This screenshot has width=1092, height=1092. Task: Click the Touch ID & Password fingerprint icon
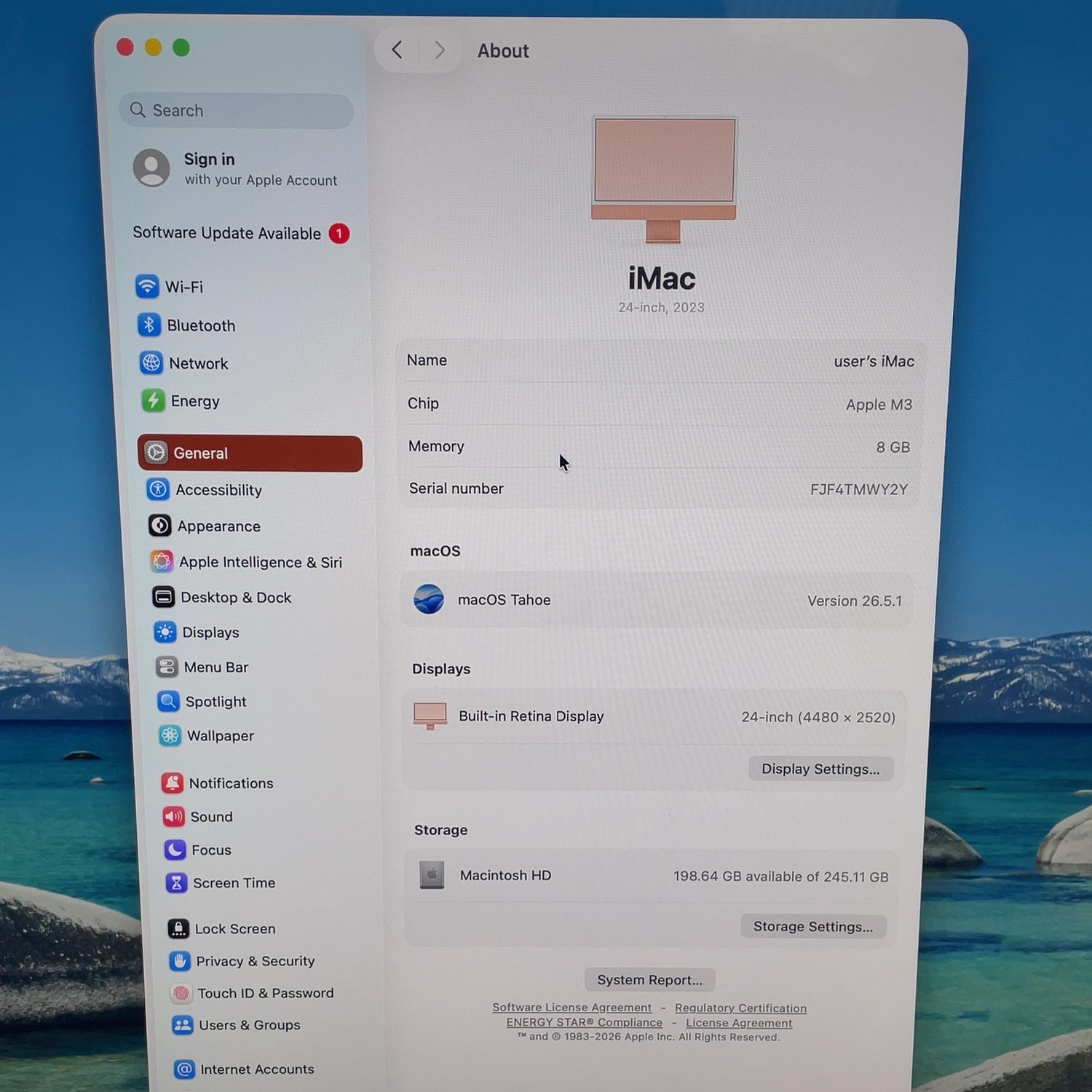(x=181, y=993)
